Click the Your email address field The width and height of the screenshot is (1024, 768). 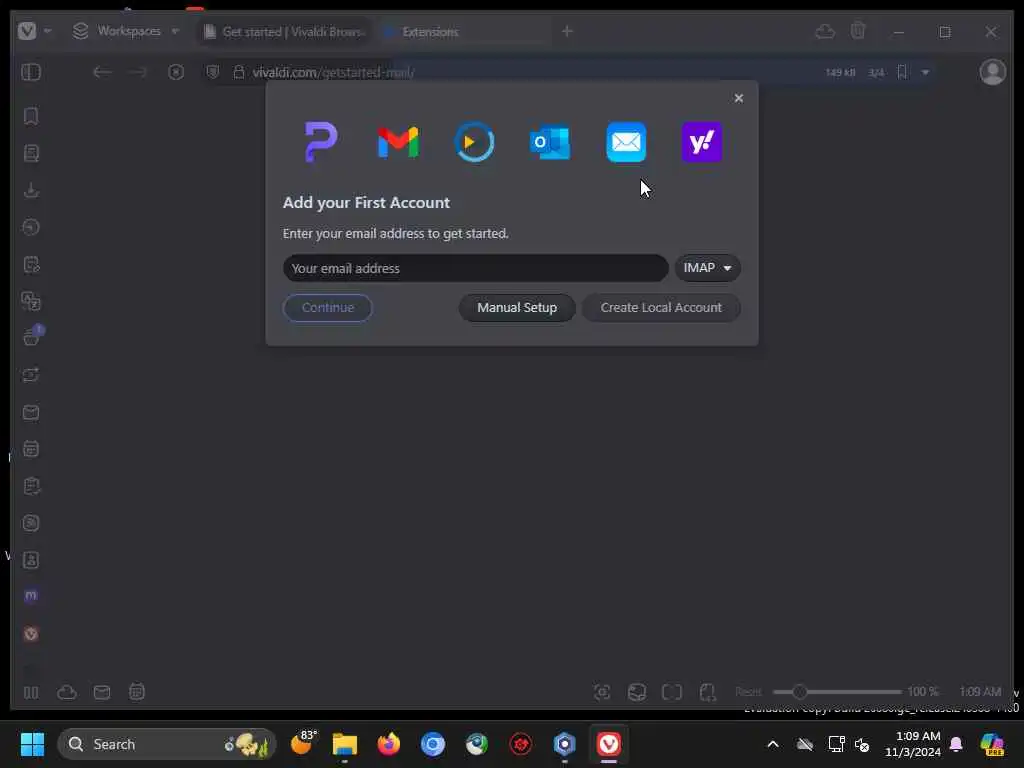[x=475, y=268]
